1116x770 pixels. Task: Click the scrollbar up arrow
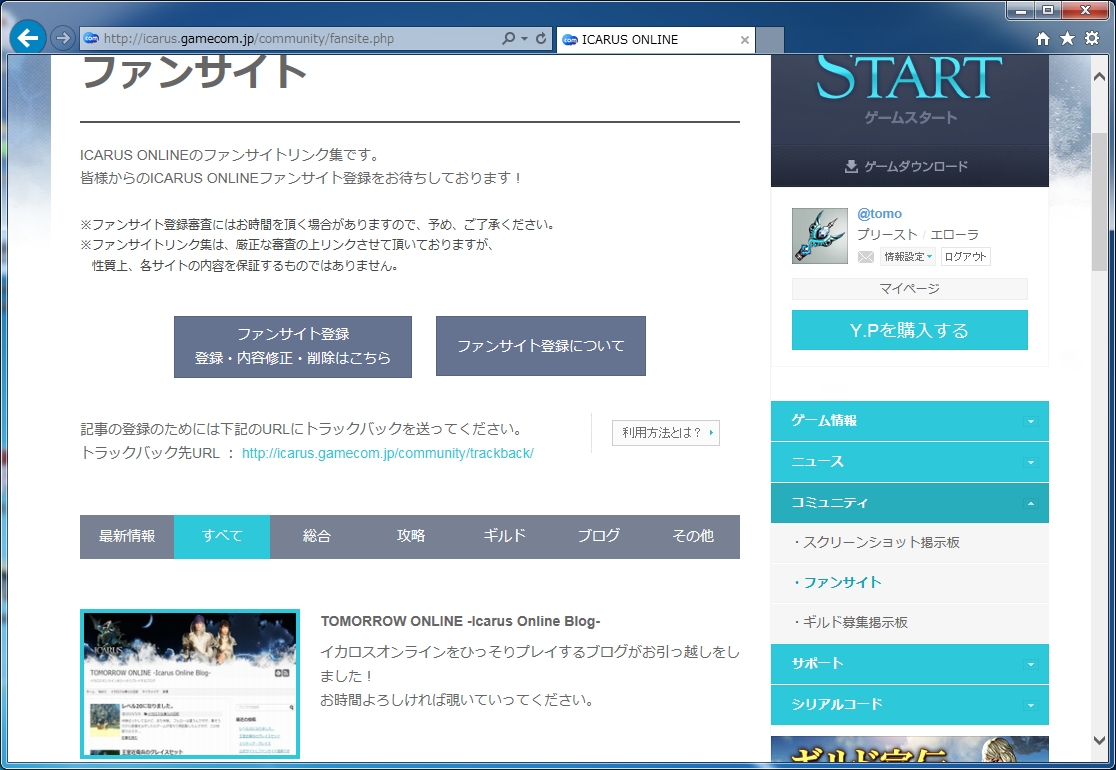[x=1100, y=77]
